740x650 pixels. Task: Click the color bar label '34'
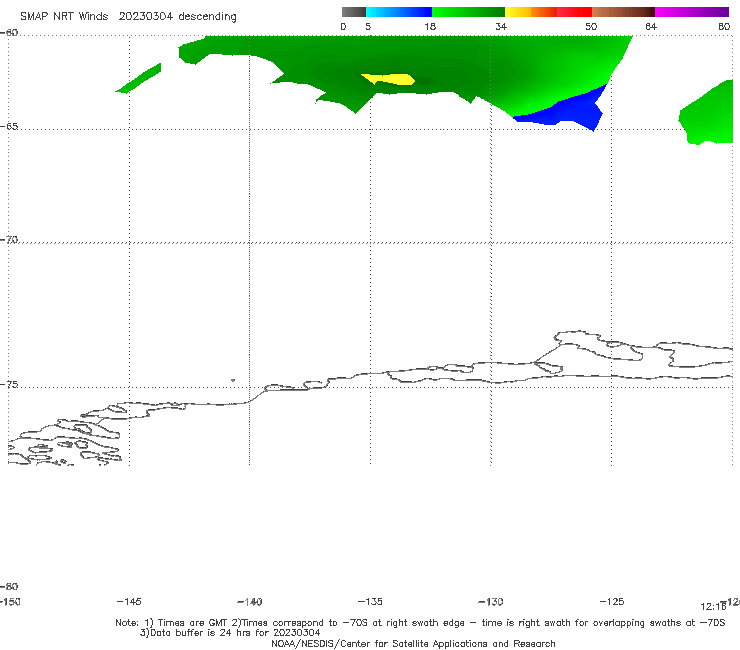click(501, 26)
